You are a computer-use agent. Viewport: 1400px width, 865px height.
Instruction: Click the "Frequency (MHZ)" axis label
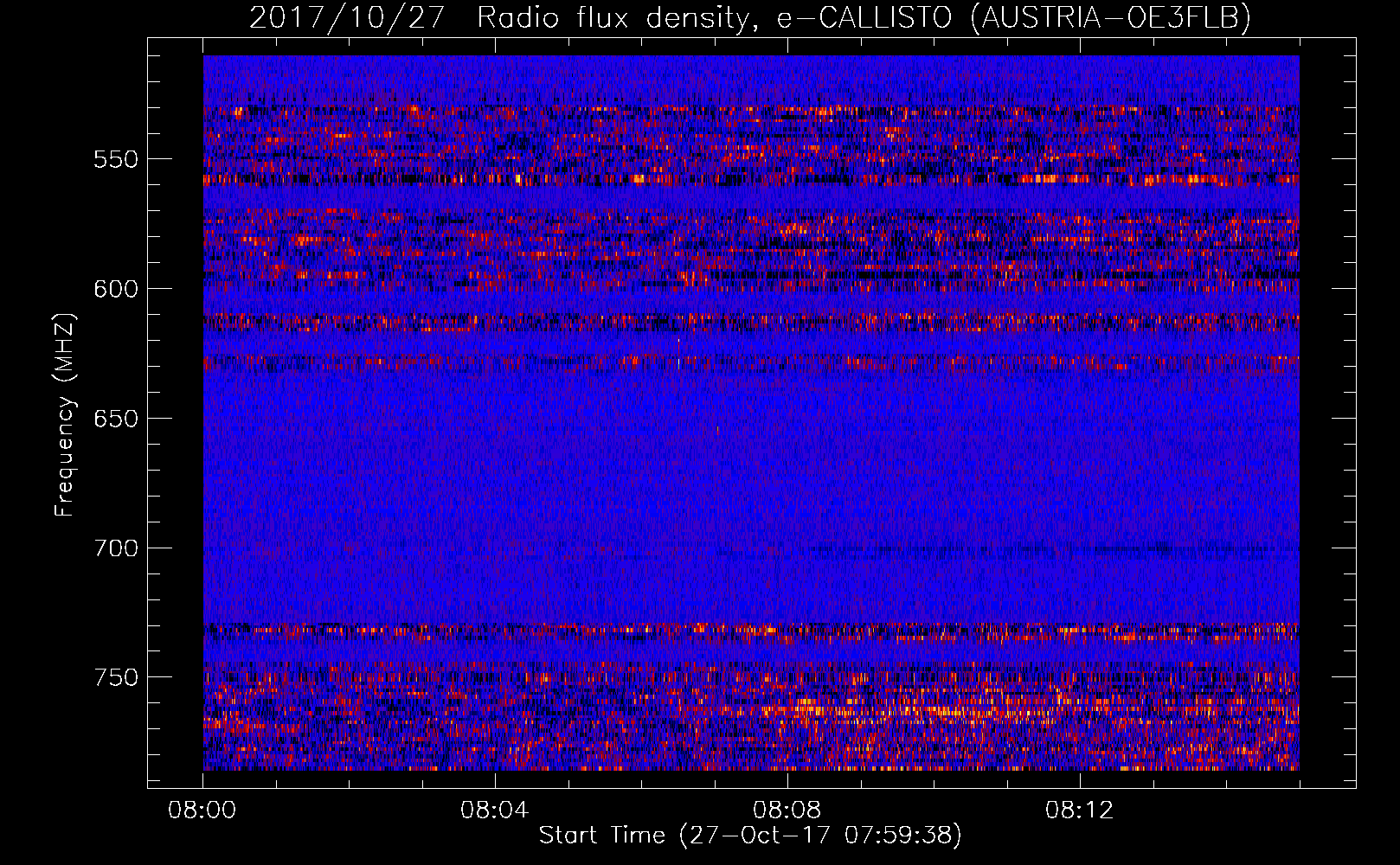point(65,415)
